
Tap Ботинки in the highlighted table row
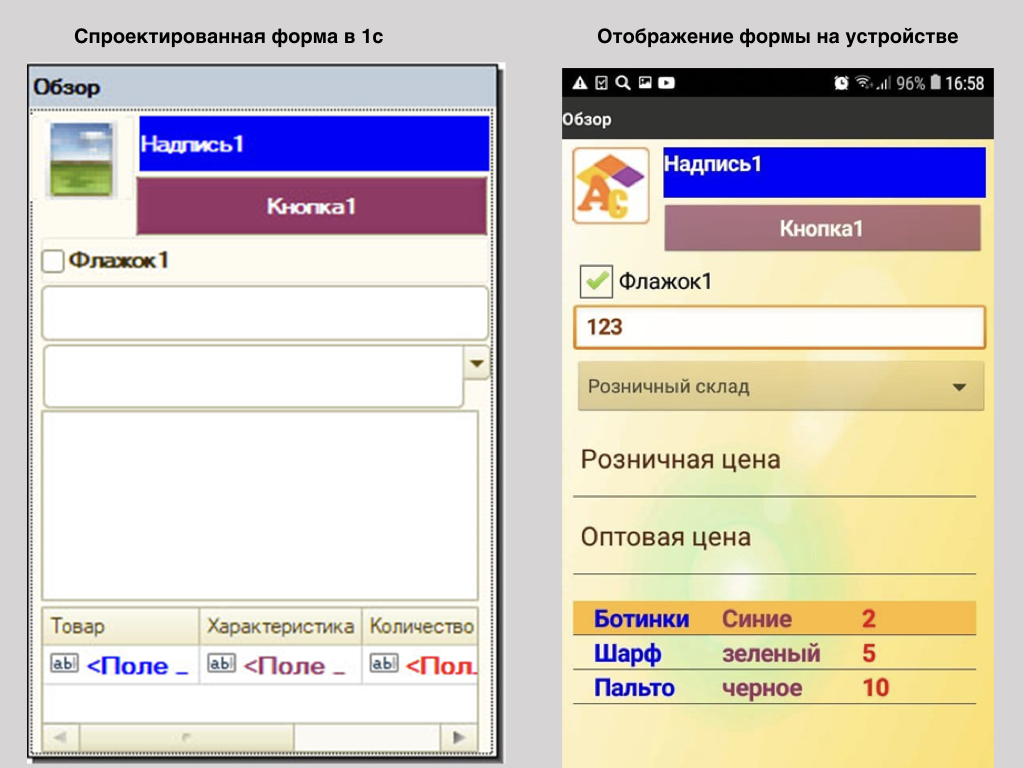641,618
